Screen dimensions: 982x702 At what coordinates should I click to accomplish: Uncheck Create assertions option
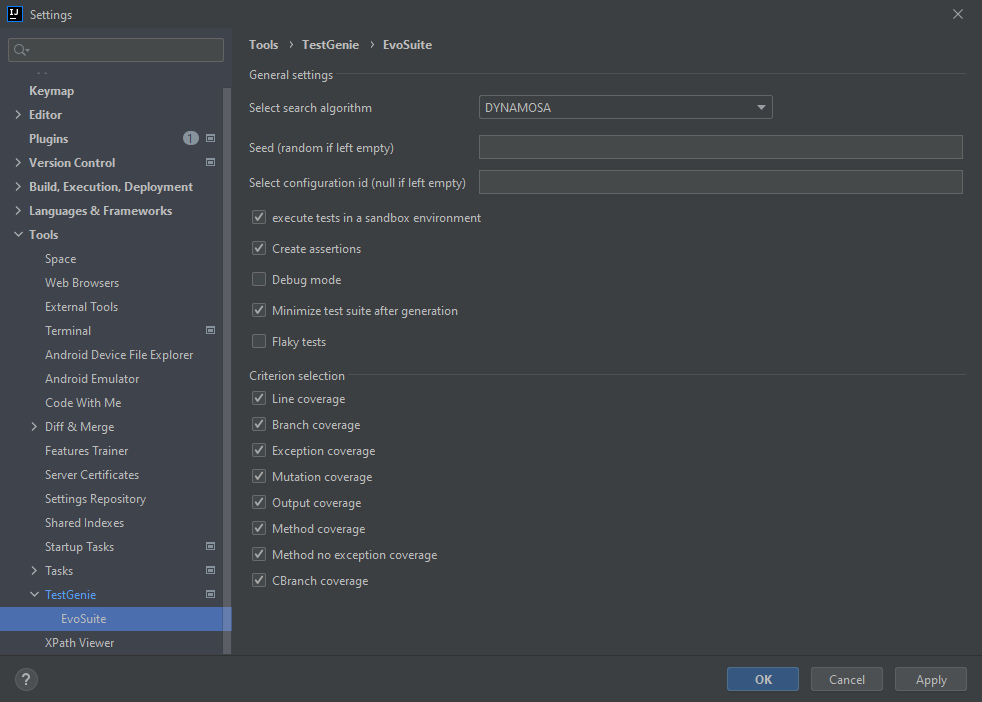point(259,248)
